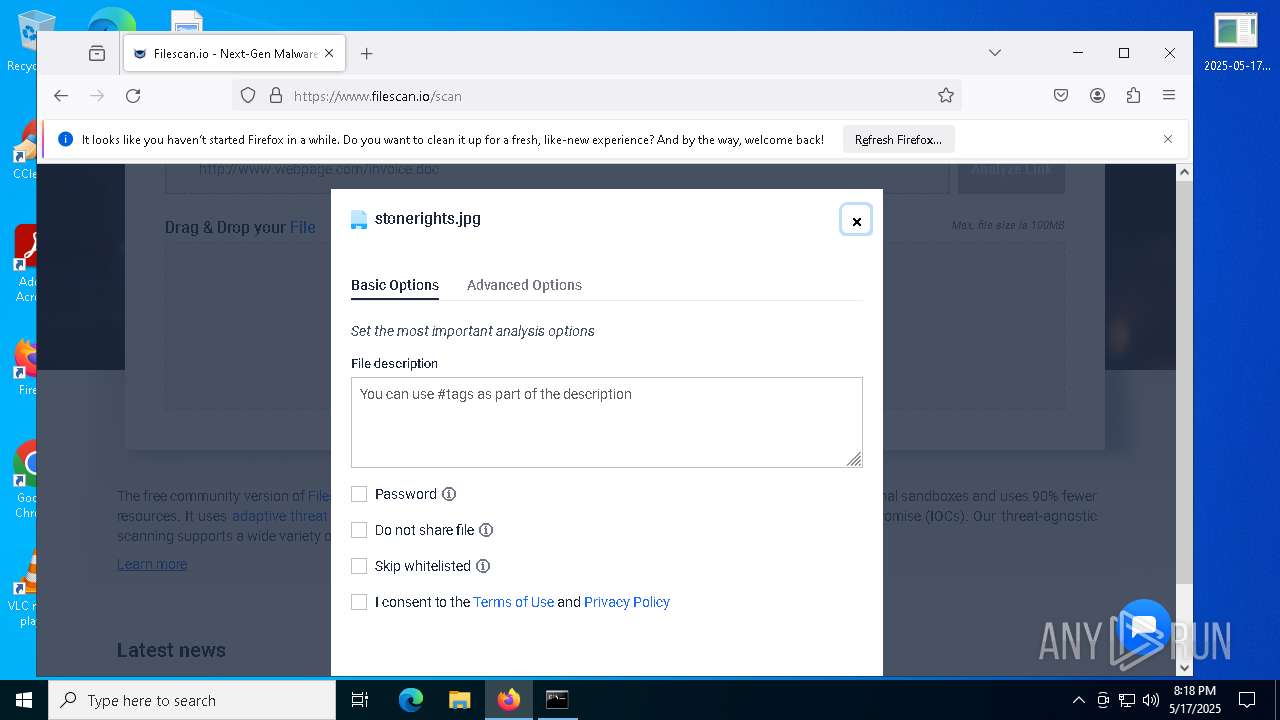
Task: Open File Explorer from the taskbar
Action: (x=459, y=700)
